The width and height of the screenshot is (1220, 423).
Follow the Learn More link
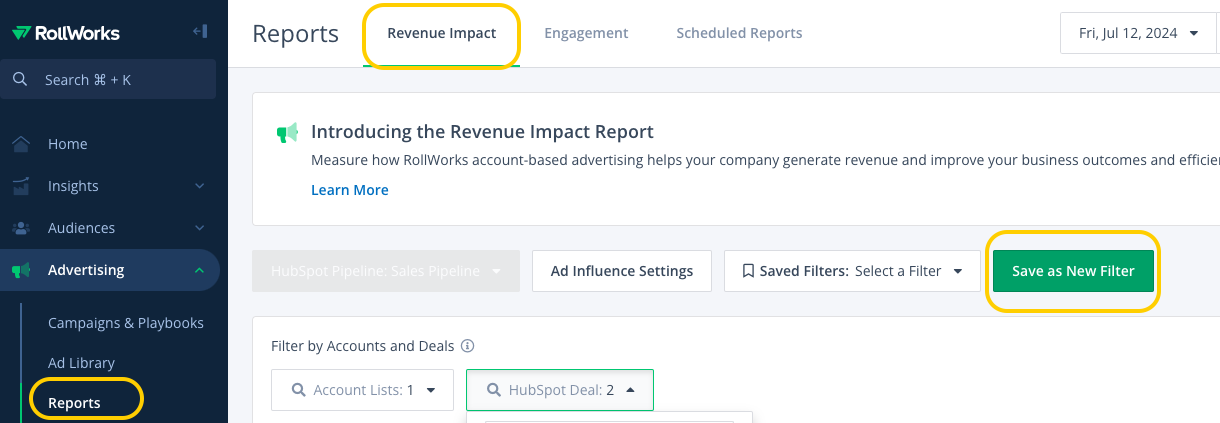pos(350,190)
